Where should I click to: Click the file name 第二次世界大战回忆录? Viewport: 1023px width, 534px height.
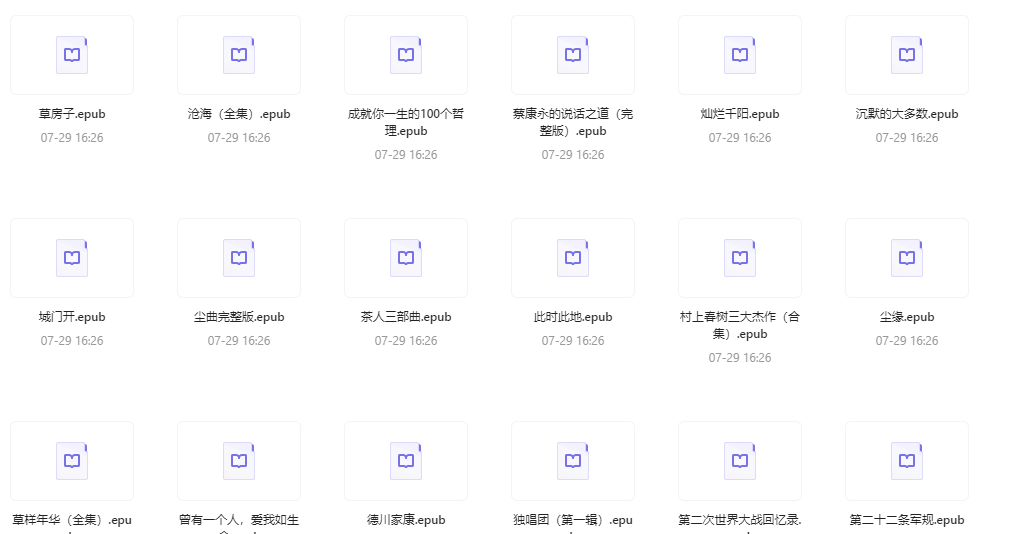(740, 520)
